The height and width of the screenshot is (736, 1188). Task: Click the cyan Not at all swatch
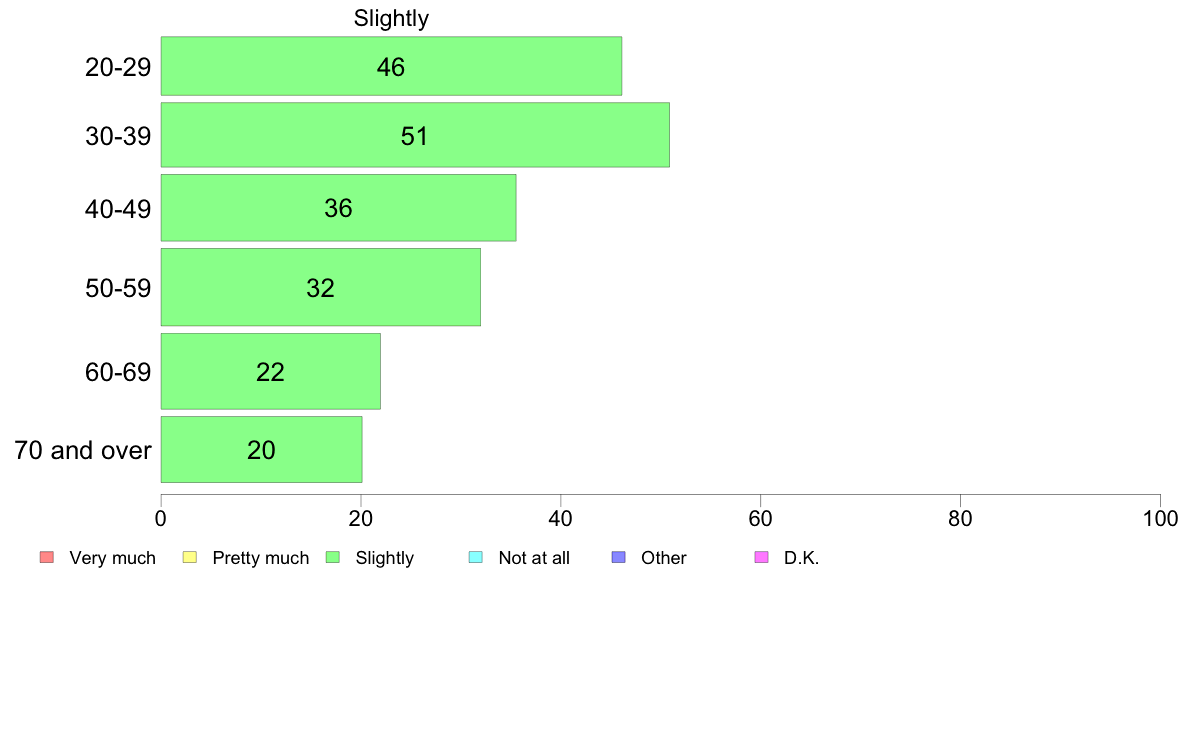[x=475, y=557]
